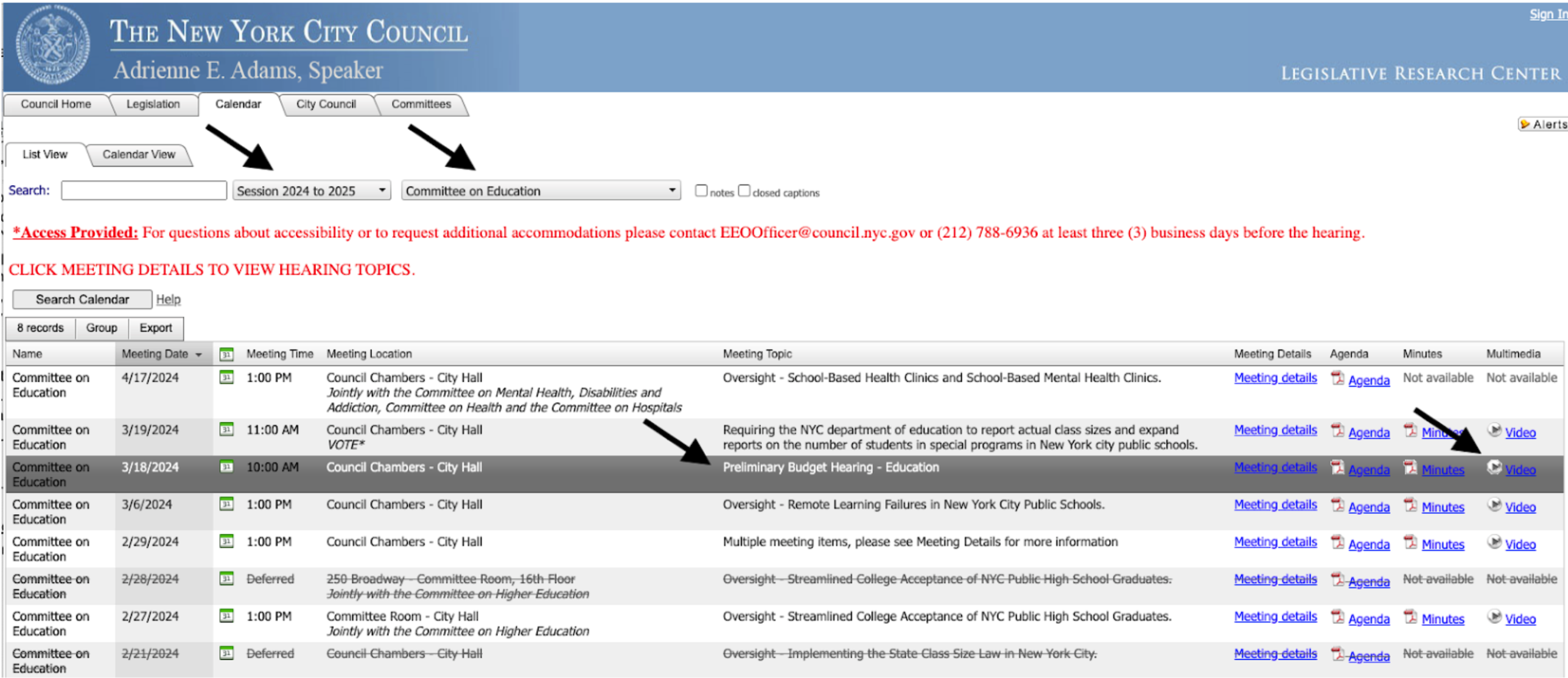Open Agenda link for 2/29/2024 meeting
The height and width of the screenshot is (678, 1568).
pos(1369,544)
